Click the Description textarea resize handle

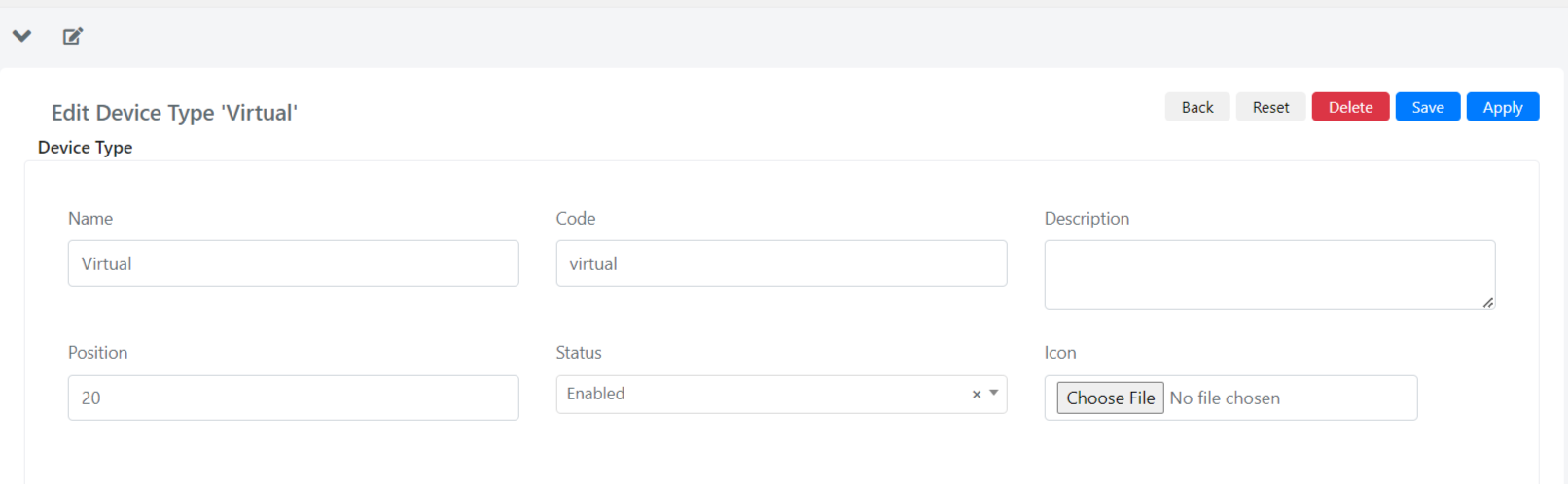coord(1487,302)
